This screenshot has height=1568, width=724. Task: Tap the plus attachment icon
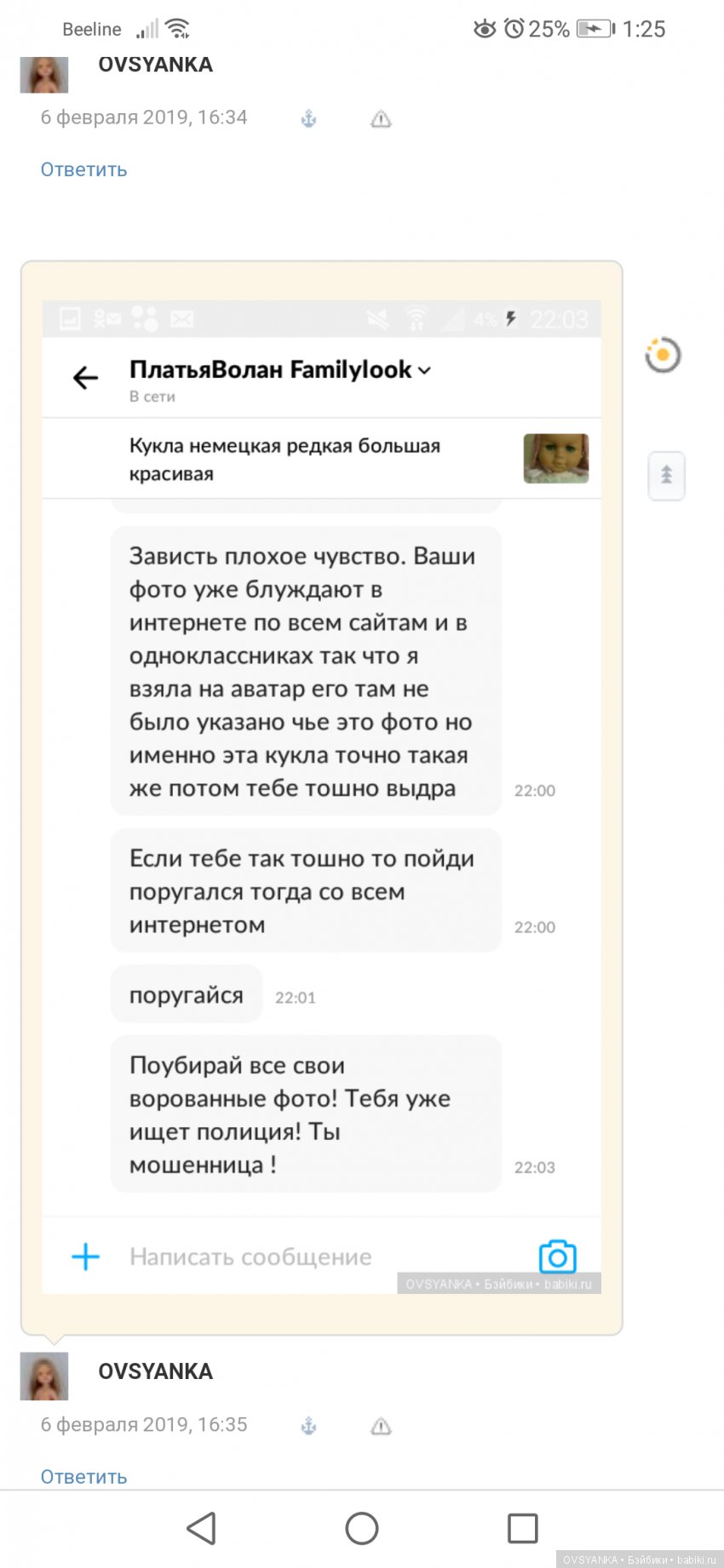point(85,1256)
